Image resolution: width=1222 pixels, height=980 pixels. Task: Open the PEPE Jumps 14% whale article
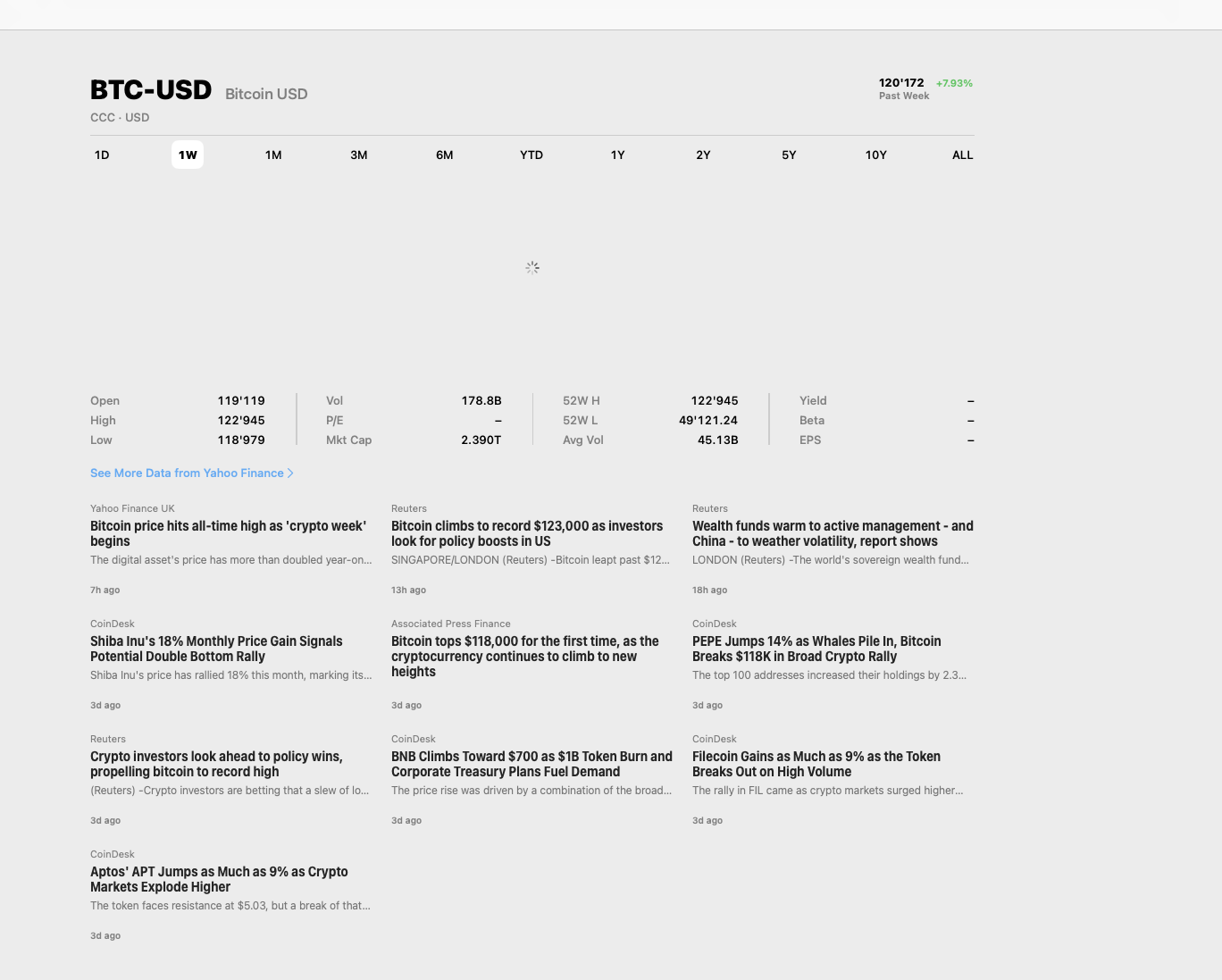click(816, 649)
